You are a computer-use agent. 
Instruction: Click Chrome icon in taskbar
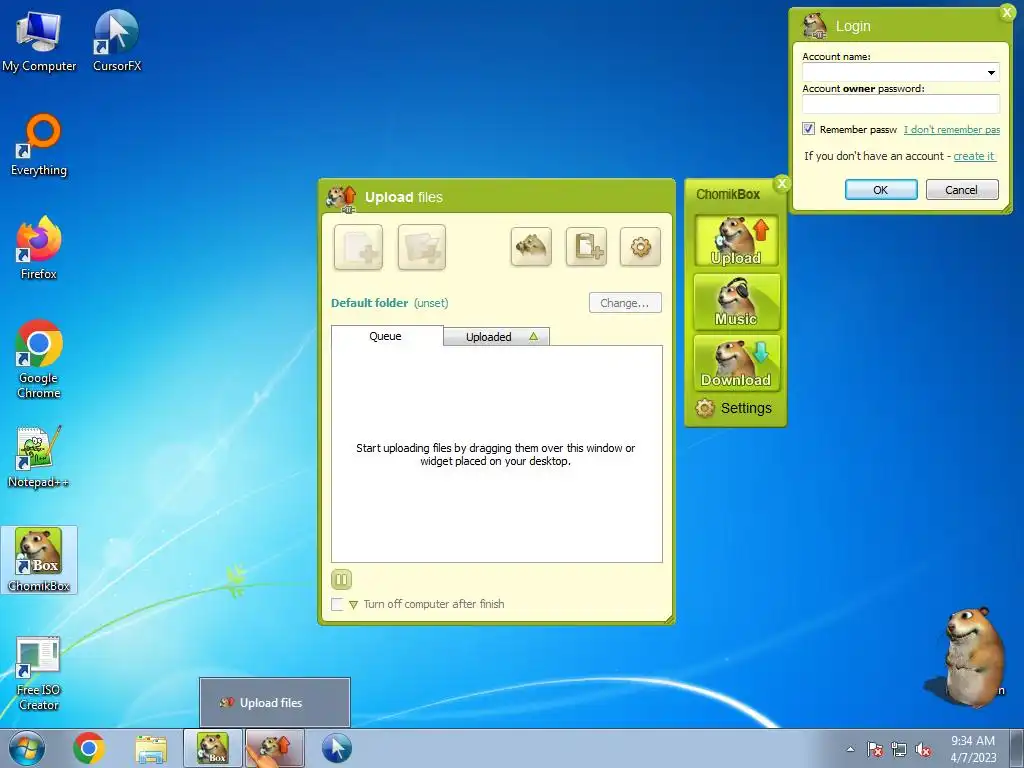click(x=89, y=748)
